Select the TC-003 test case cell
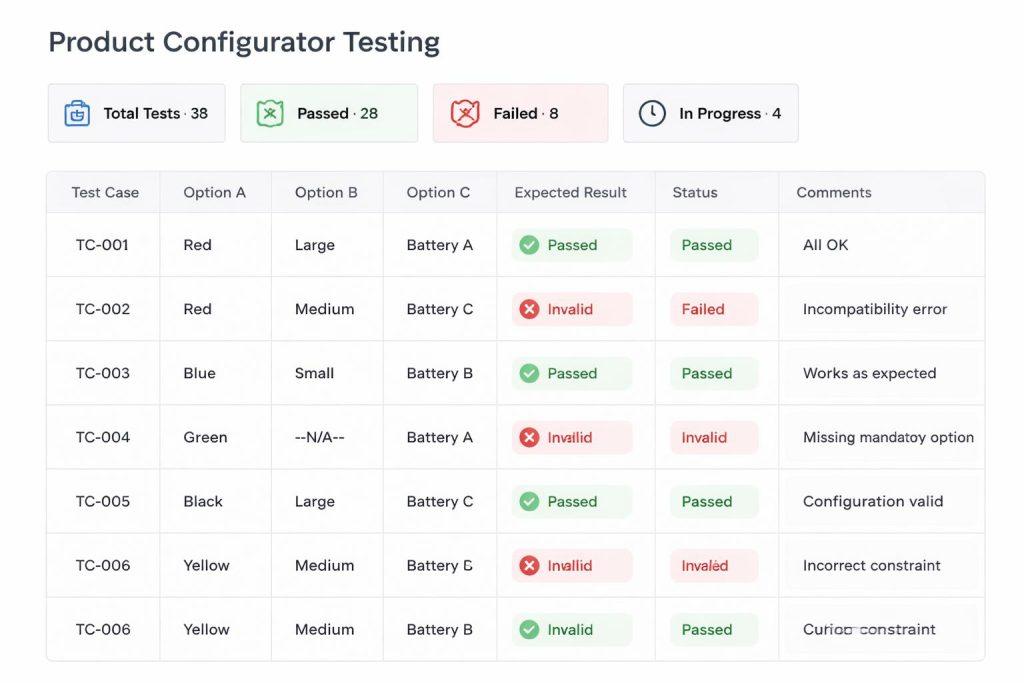1024x683 pixels. pos(103,373)
